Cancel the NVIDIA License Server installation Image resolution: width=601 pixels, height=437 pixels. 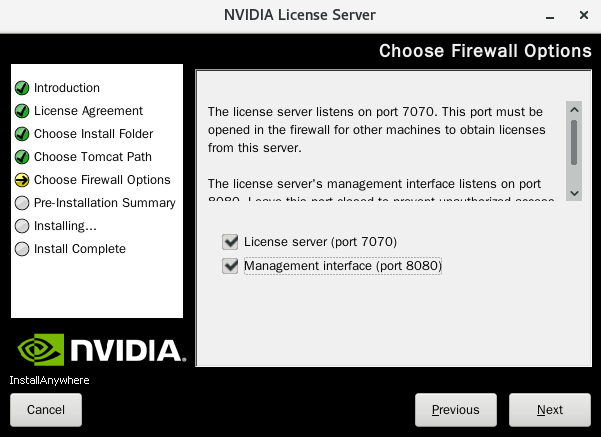(46, 410)
